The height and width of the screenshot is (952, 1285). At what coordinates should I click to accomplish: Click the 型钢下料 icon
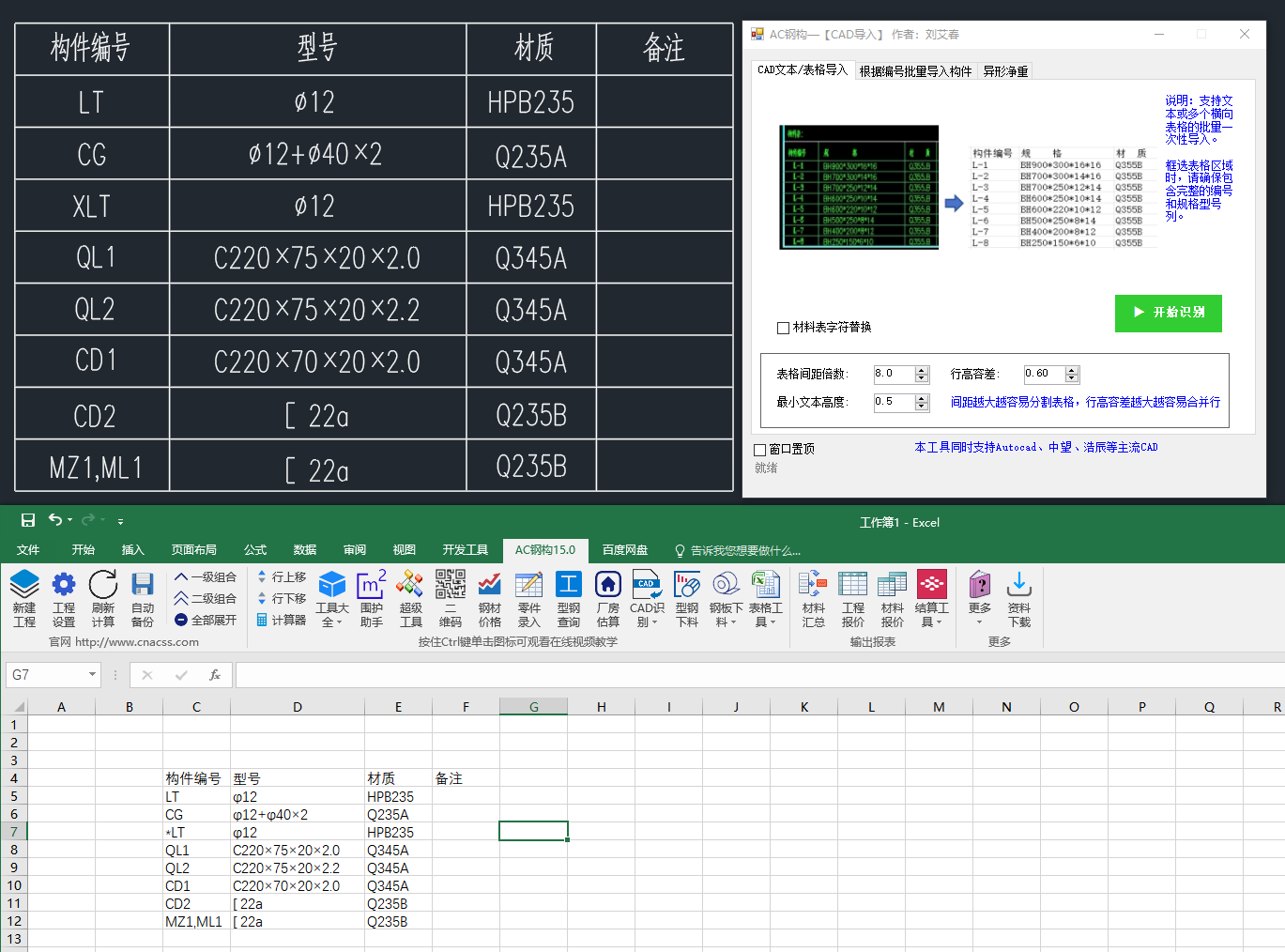click(x=687, y=585)
